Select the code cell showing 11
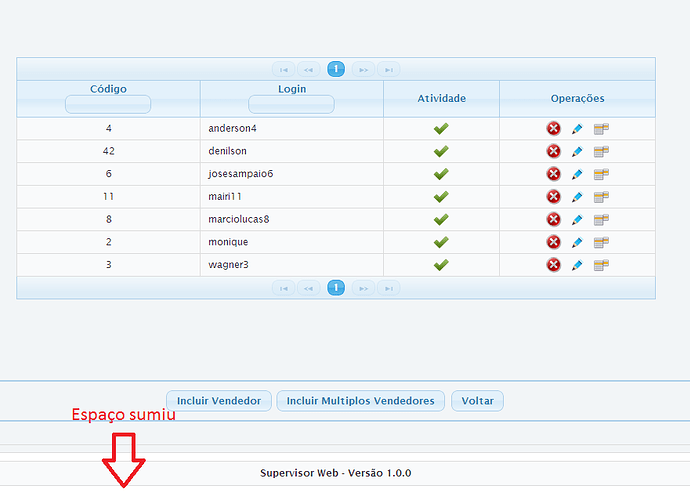Viewport: 690px width, 500px height. 108,197
